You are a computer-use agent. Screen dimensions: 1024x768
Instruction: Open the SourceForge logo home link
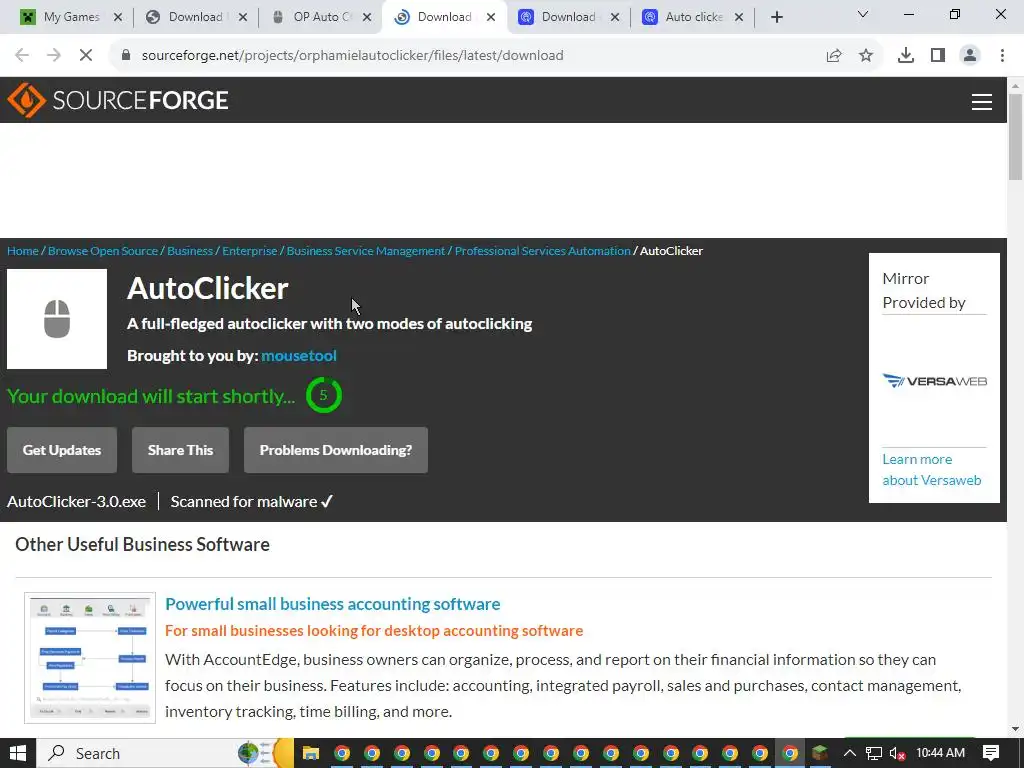click(x=118, y=100)
